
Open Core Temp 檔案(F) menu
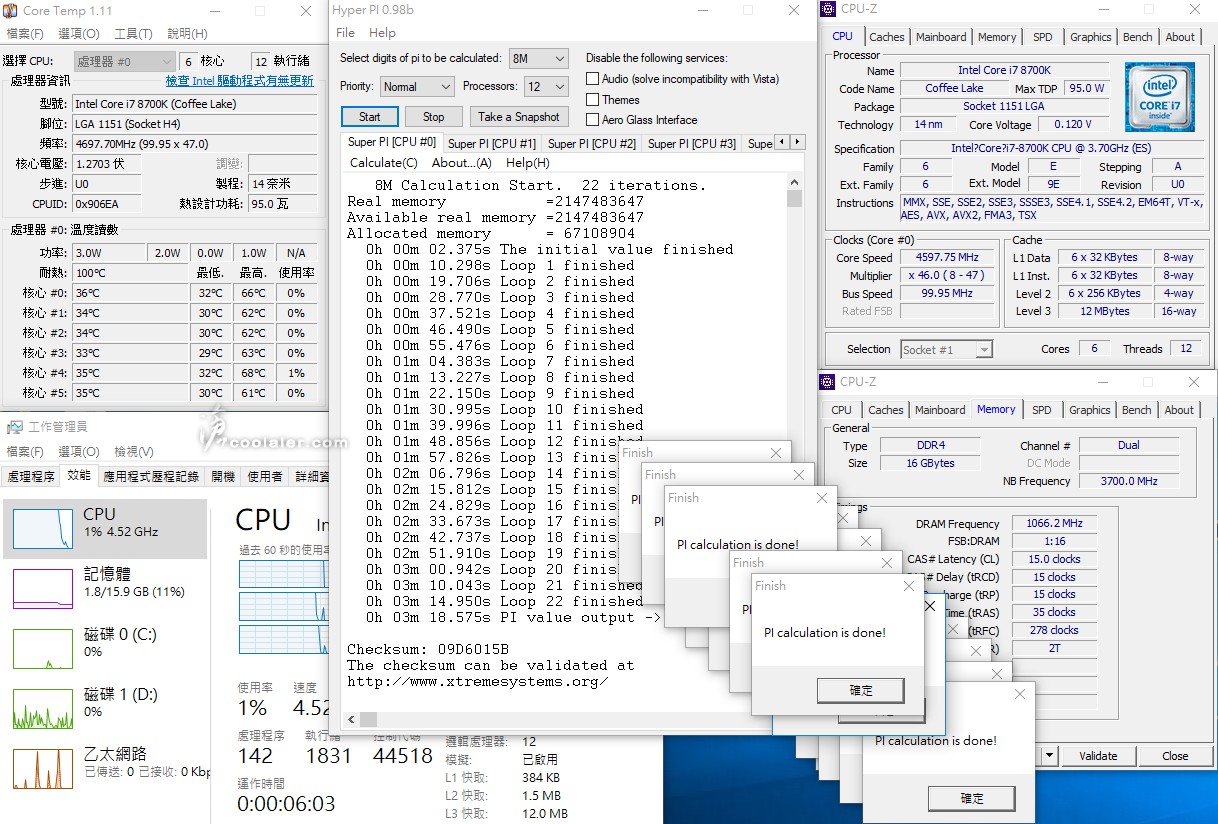pyautogui.click(x=24, y=34)
